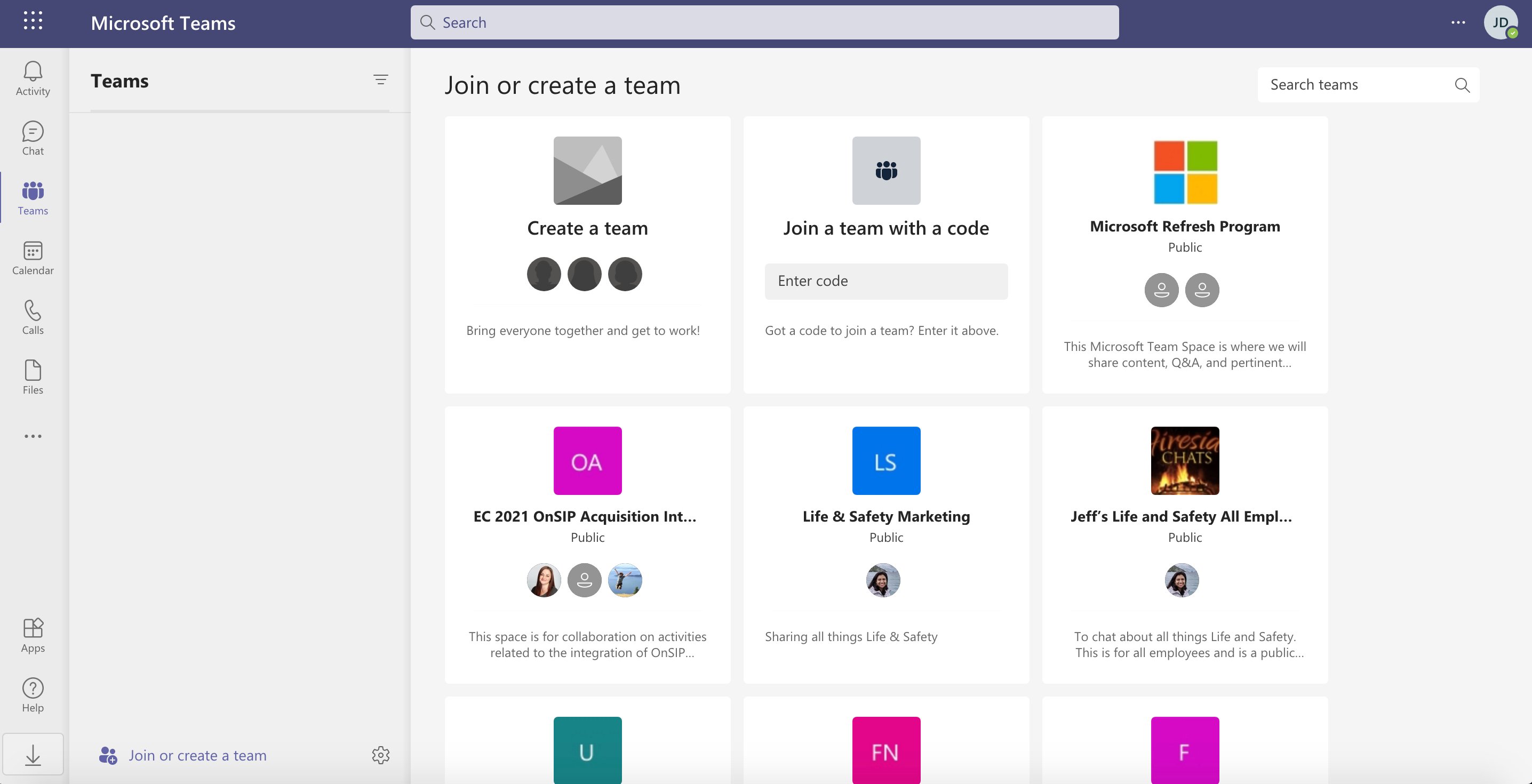
Task: Click the Public label under EC 2021 OnSIP Acquisition
Action: 588,538
